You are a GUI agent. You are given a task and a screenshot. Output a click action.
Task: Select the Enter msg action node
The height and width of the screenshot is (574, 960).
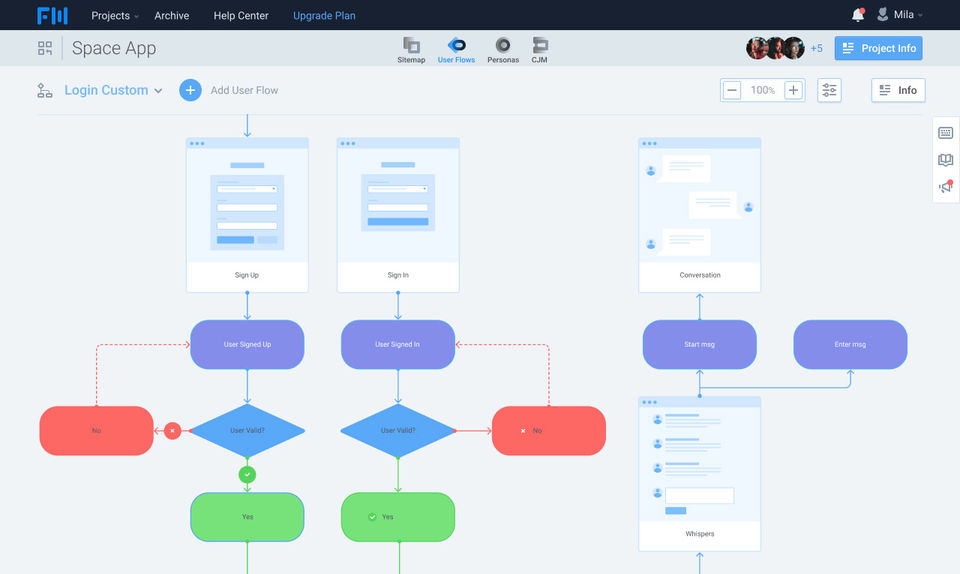point(850,345)
